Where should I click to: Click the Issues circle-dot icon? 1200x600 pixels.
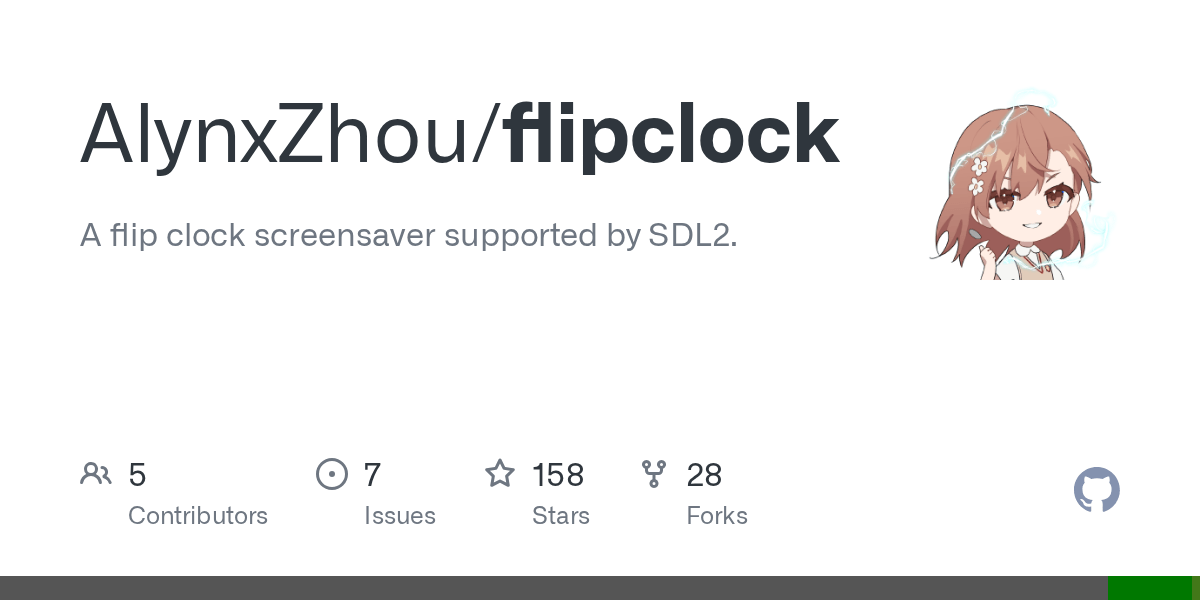(332, 474)
